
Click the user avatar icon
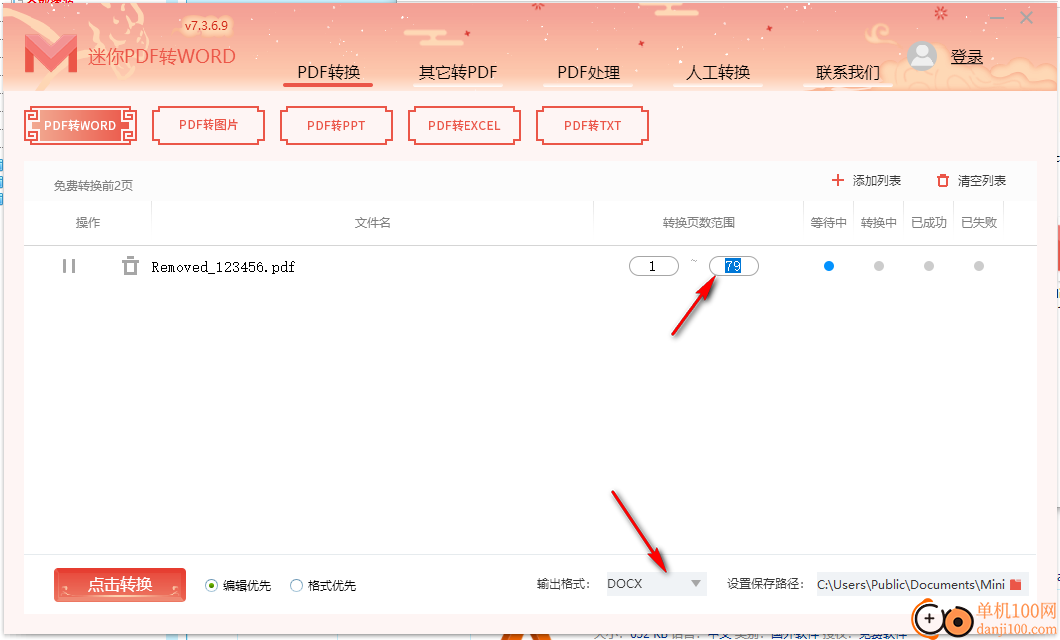pos(922,56)
